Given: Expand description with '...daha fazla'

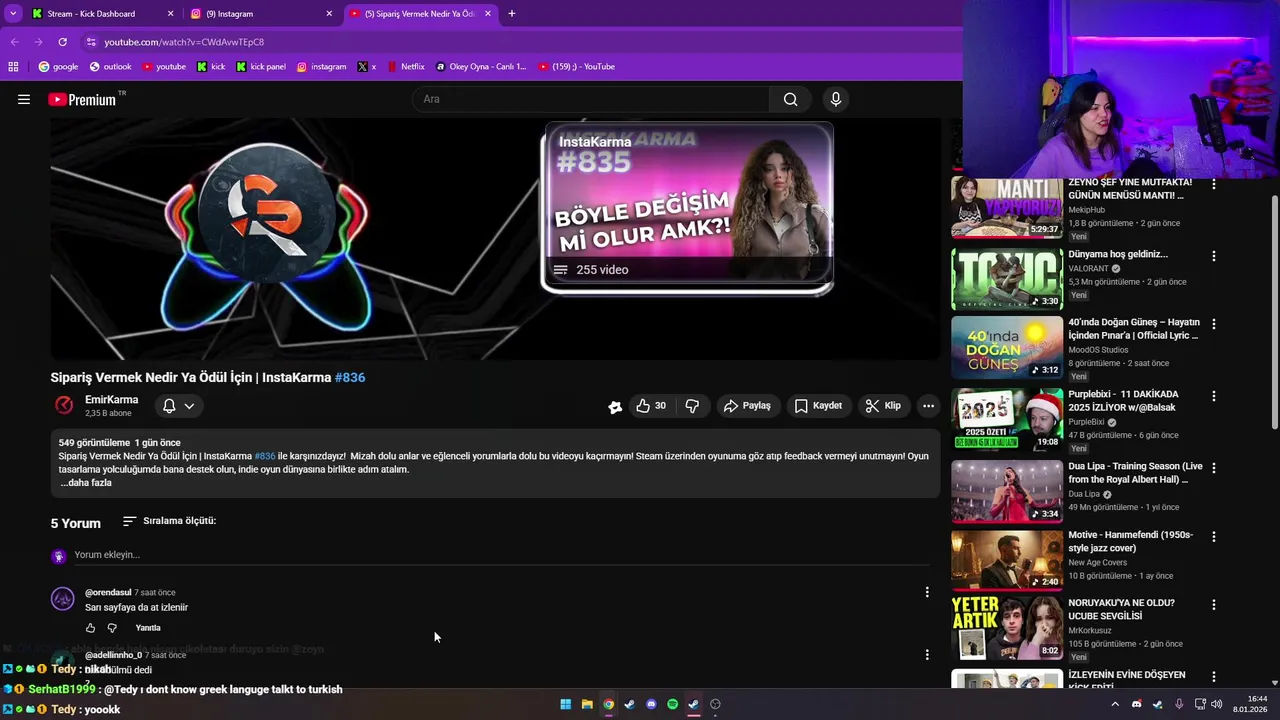Looking at the screenshot, I should pyautogui.click(x=86, y=483).
